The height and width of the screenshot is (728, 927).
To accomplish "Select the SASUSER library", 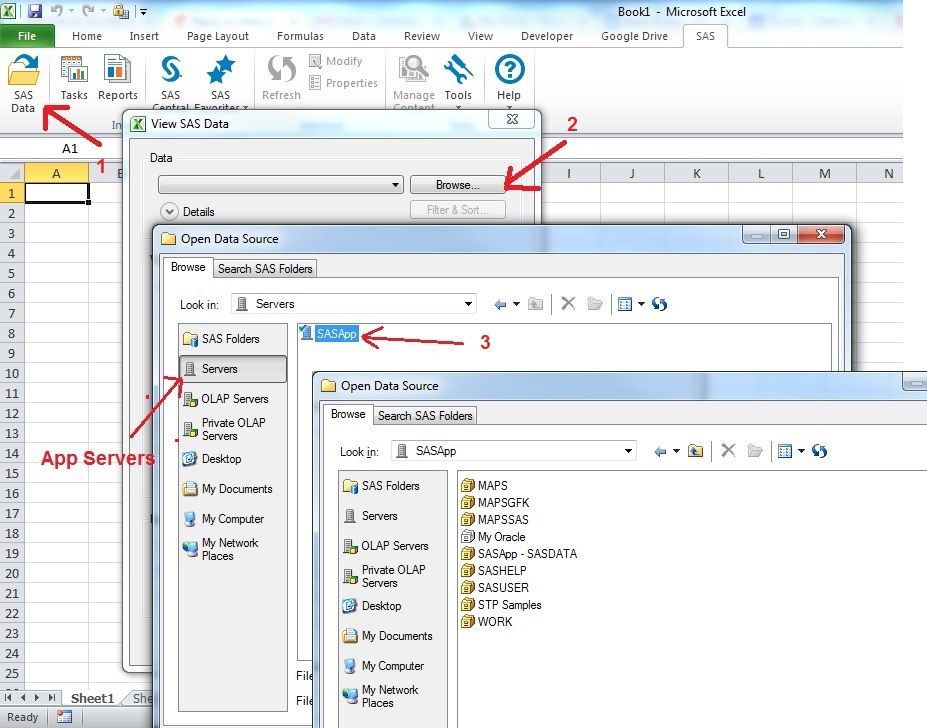I will point(495,588).
